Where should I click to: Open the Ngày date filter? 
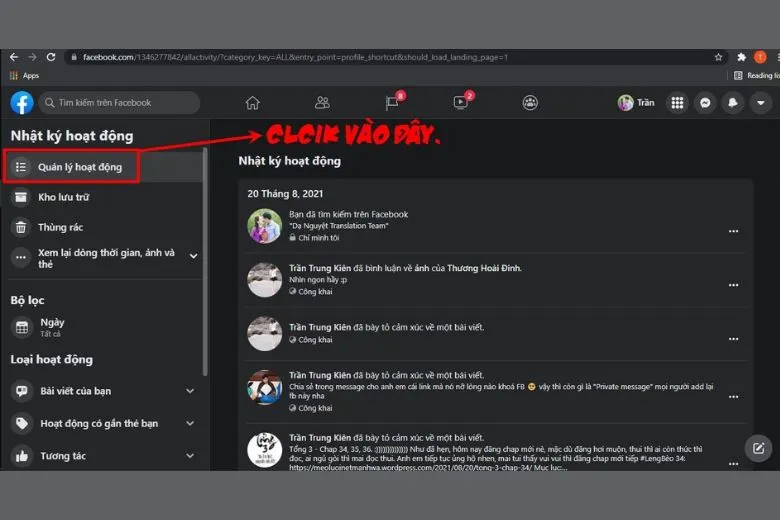[103, 327]
